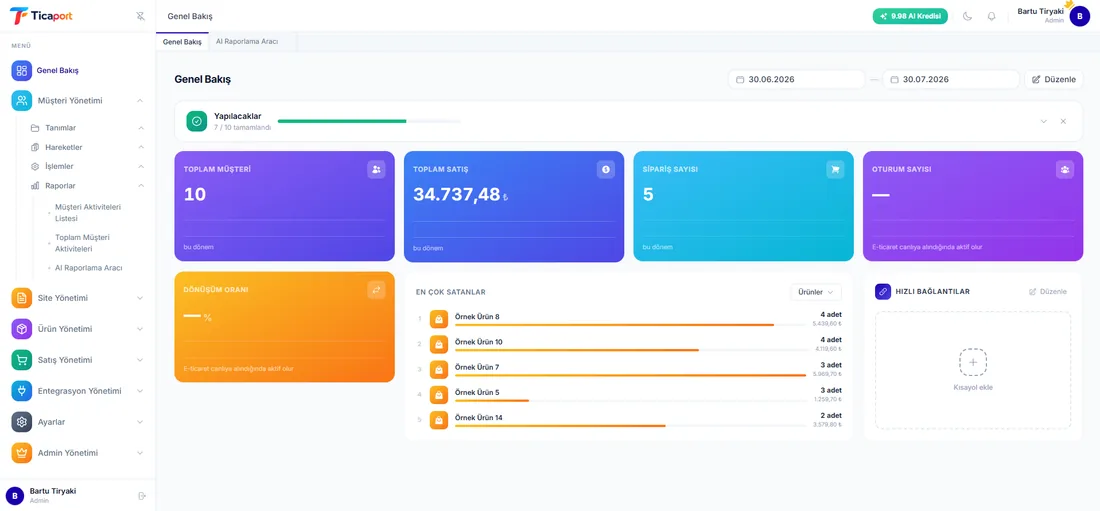Click the Yapılacaklar checkmark icon

(x=196, y=121)
